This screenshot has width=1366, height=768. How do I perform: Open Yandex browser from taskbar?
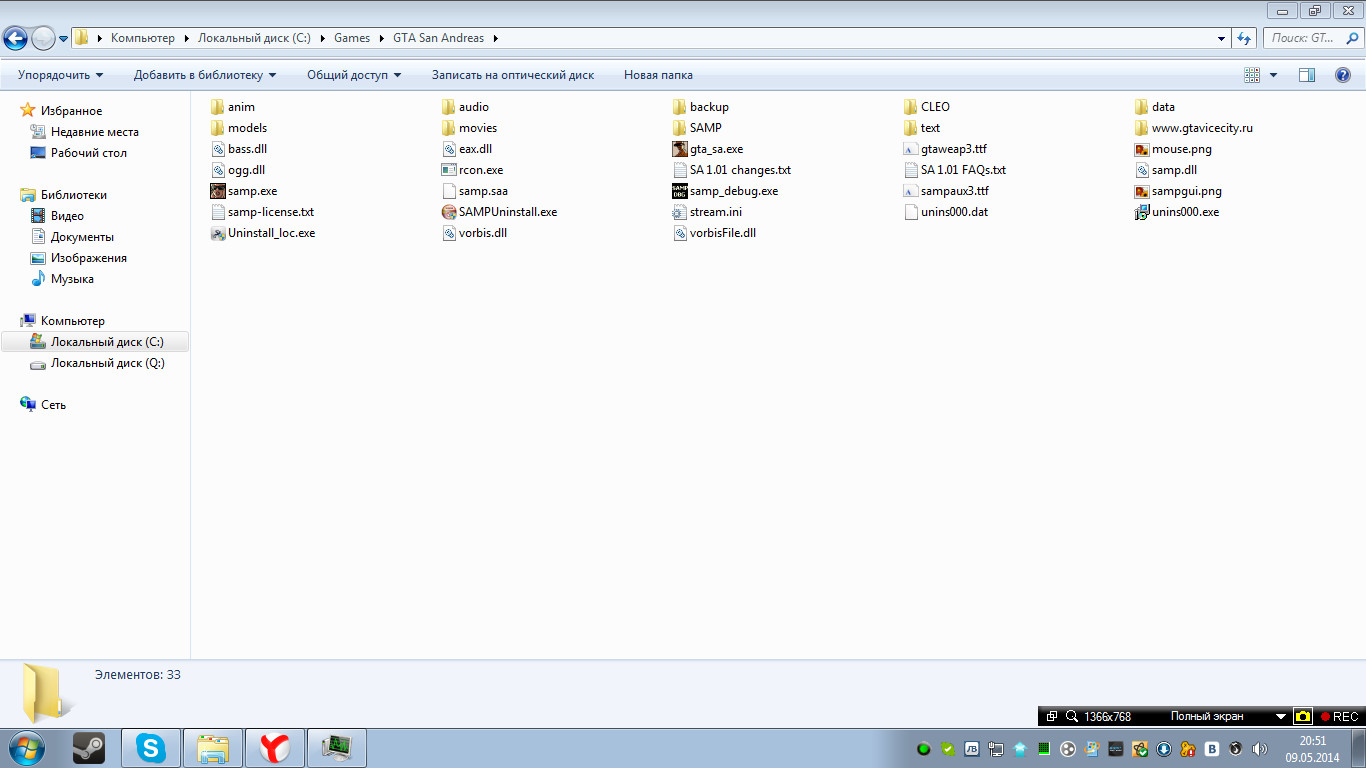tap(275, 748)
